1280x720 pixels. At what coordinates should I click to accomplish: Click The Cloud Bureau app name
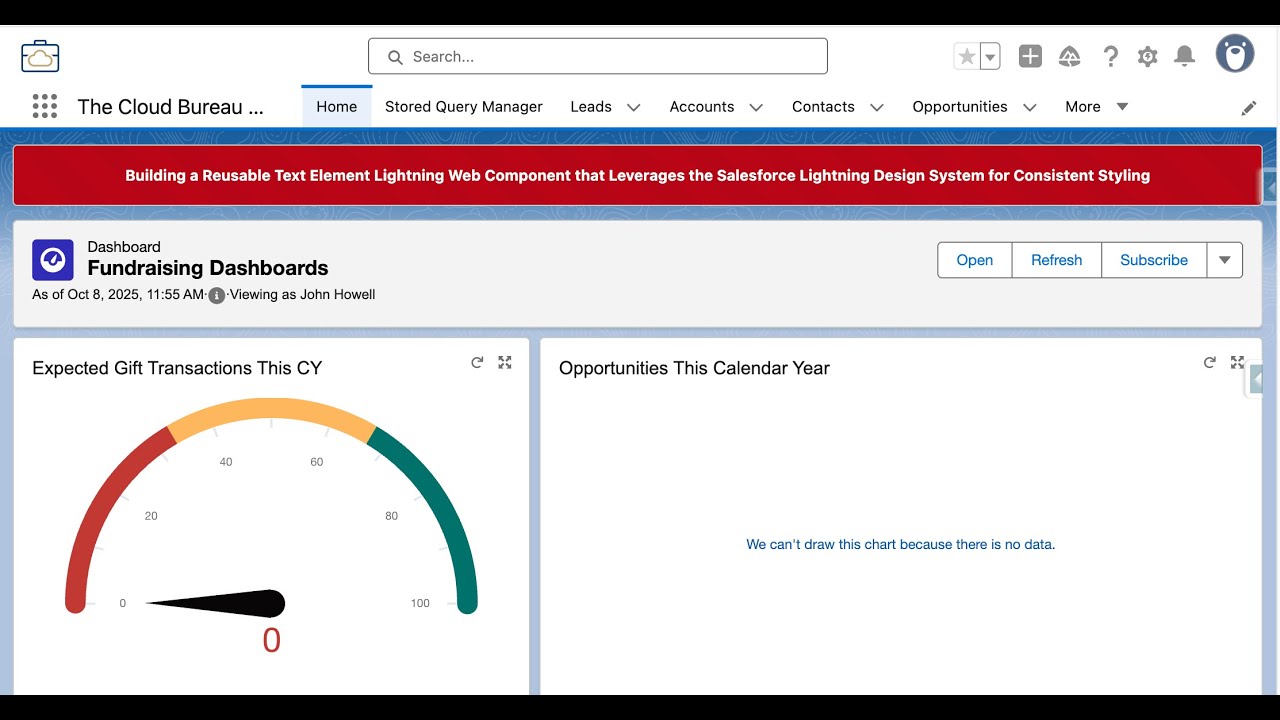[170, 107]
